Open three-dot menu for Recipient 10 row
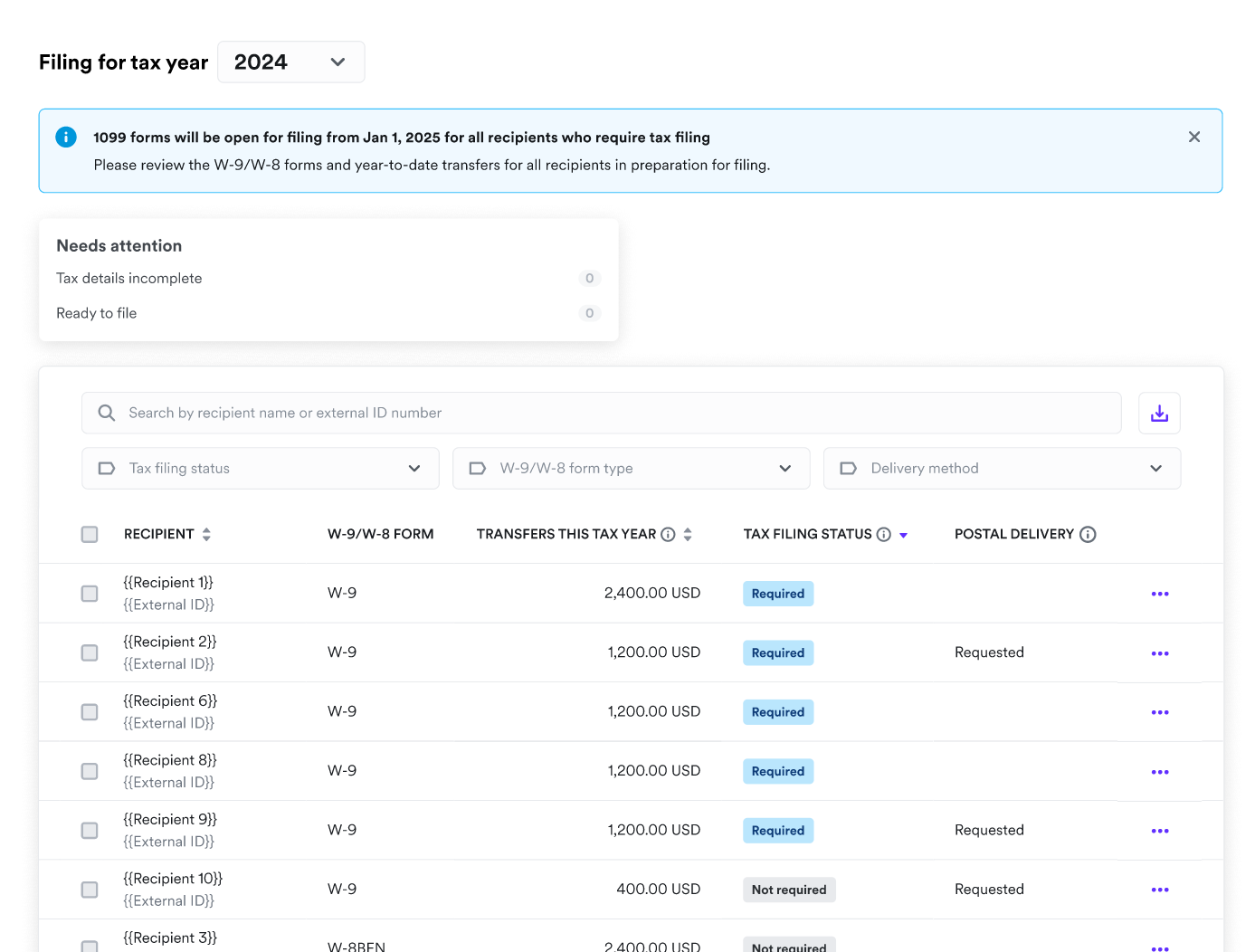Screen dimensions: 1255x952 coord(1160,890)
